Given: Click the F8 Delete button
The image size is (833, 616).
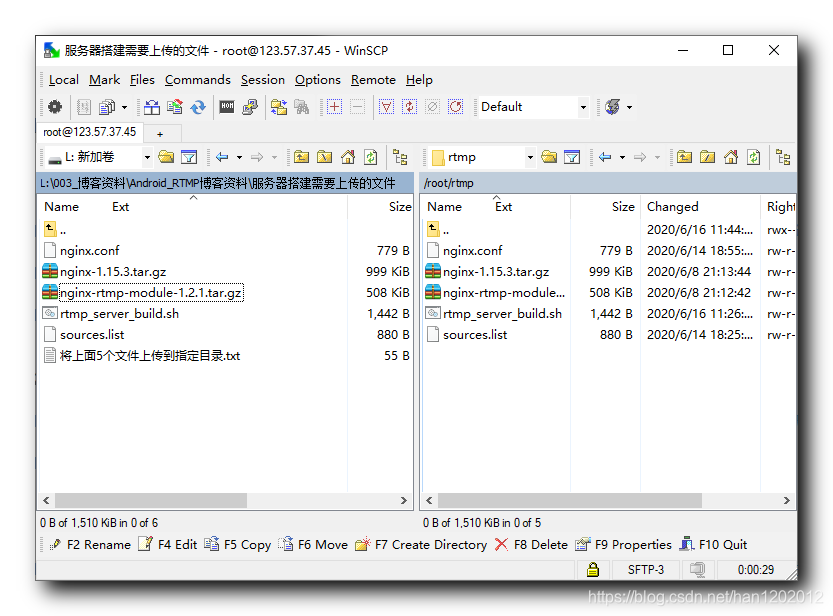Looking at the screenshot, I should pos(531,545).
